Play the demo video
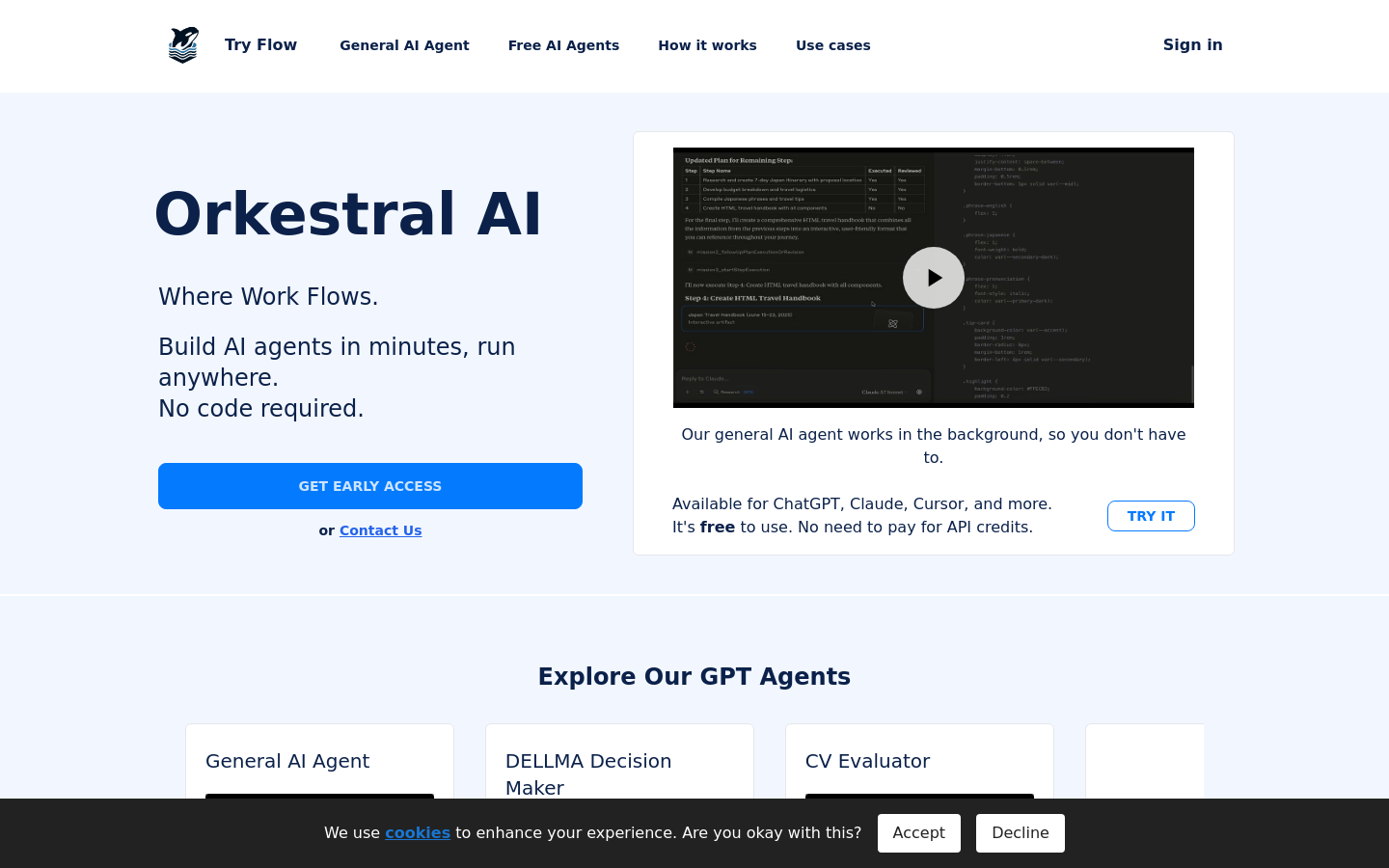 pos(933,278)
